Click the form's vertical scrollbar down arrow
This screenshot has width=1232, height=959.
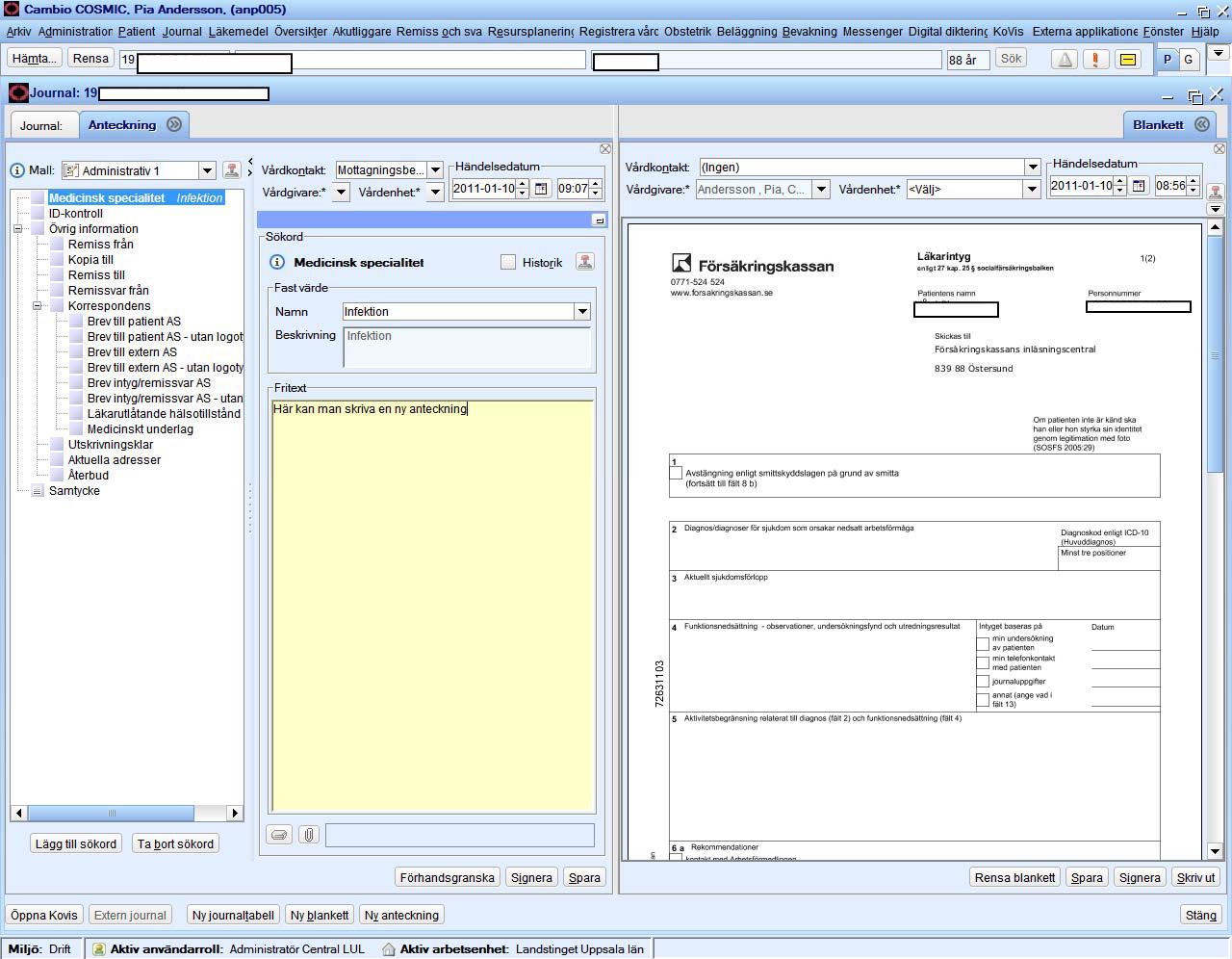(x=1215, y=851)
